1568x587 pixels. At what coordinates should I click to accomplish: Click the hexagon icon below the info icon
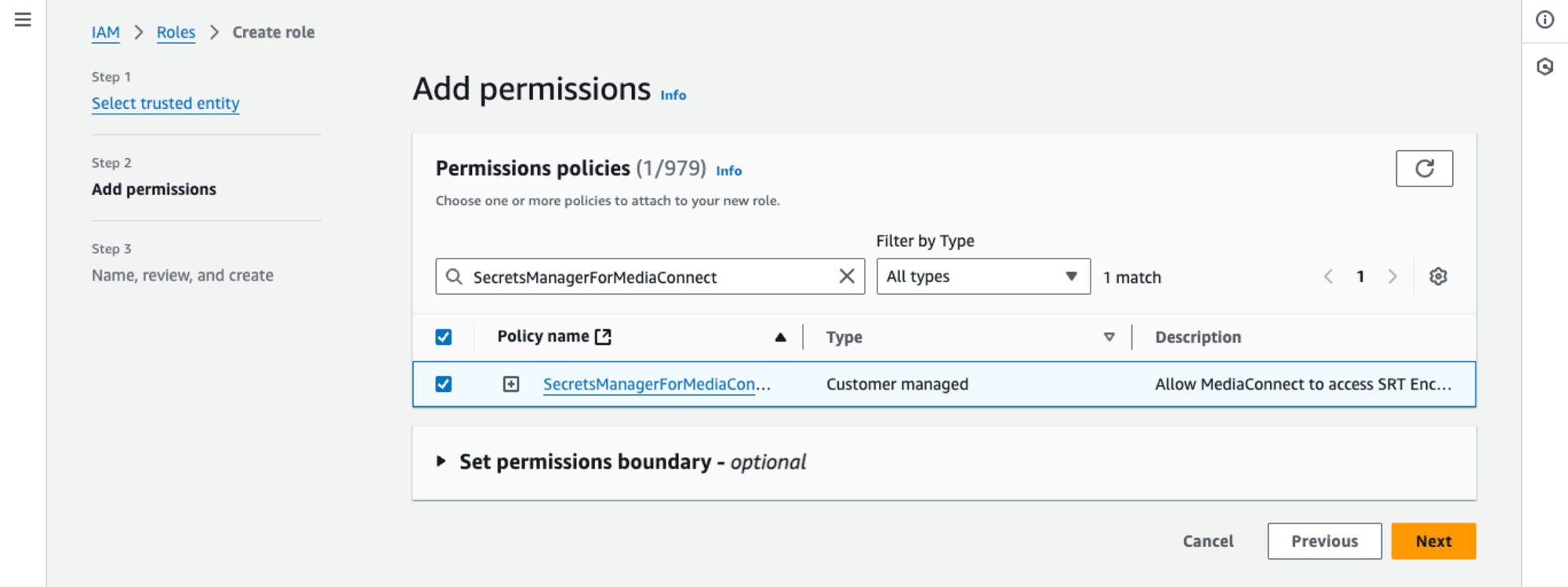pyautogui.click(x=1544, y=67)
